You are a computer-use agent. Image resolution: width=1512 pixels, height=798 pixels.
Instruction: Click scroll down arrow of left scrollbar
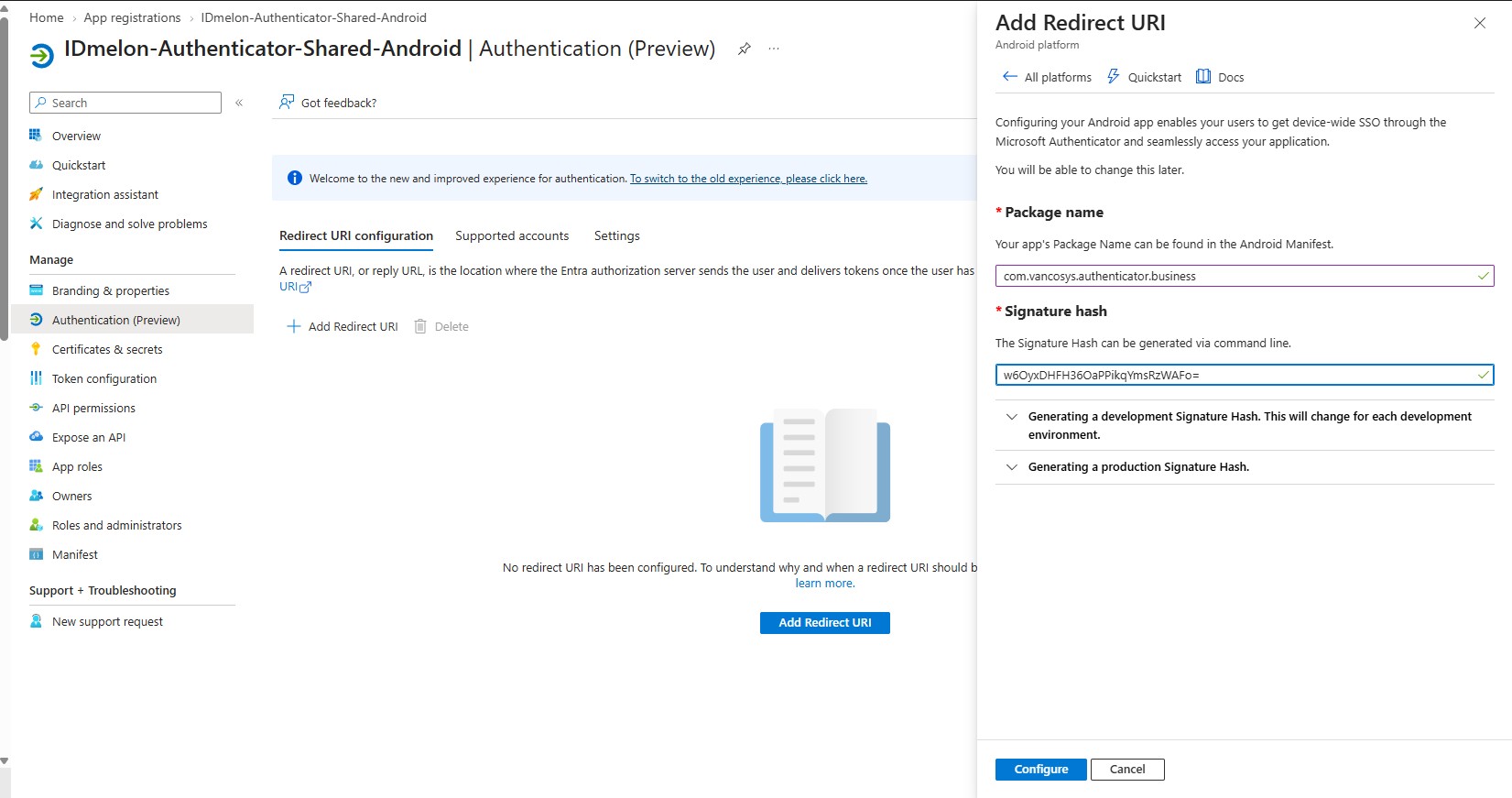5,761
